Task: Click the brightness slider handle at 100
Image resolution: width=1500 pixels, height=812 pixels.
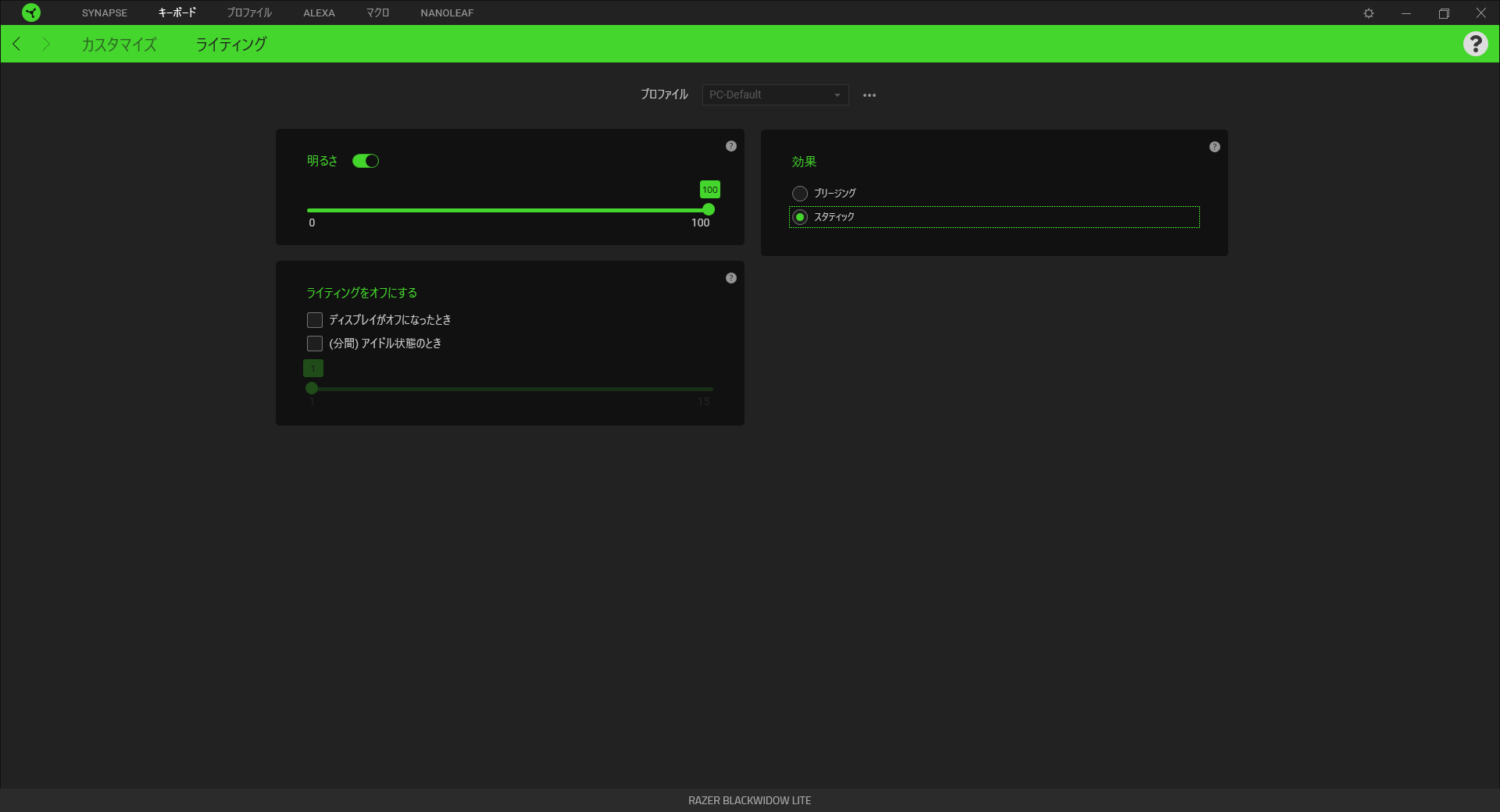Action: click(x=709, y=209)
